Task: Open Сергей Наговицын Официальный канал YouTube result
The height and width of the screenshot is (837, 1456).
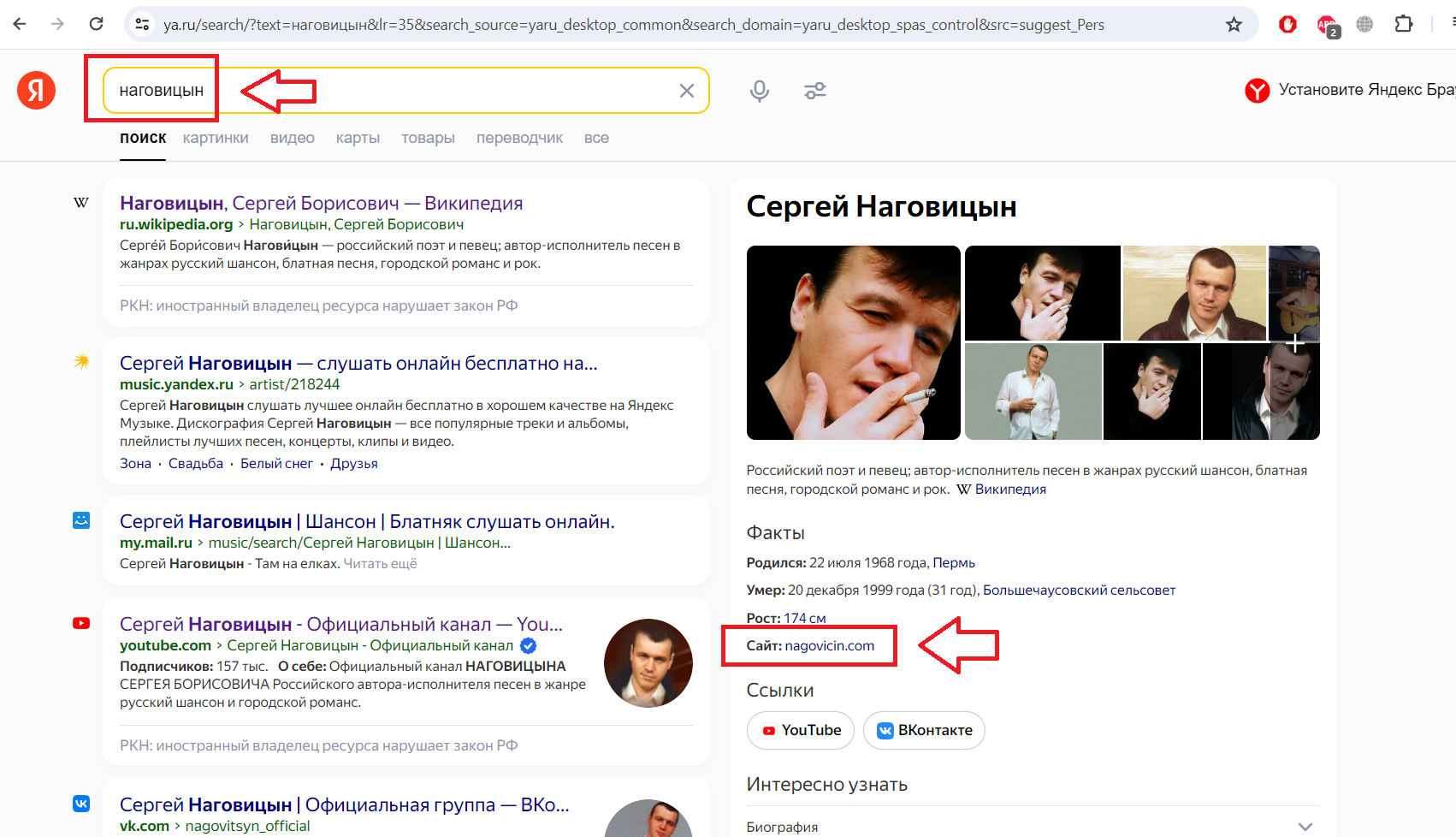Action: click(341, 624)
